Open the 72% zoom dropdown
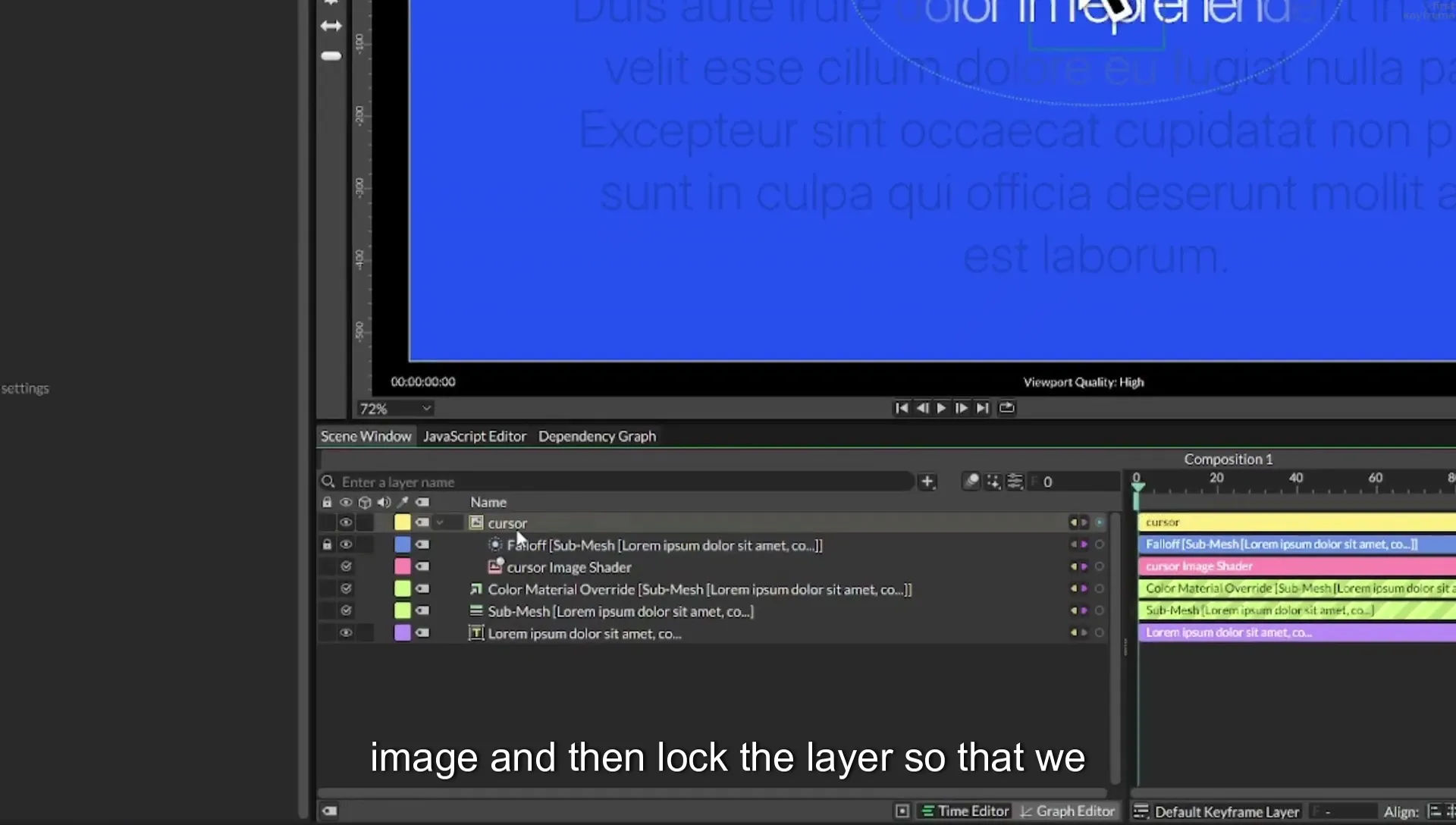The width and height of the screenshot is (1456, 825). point(395,409)
